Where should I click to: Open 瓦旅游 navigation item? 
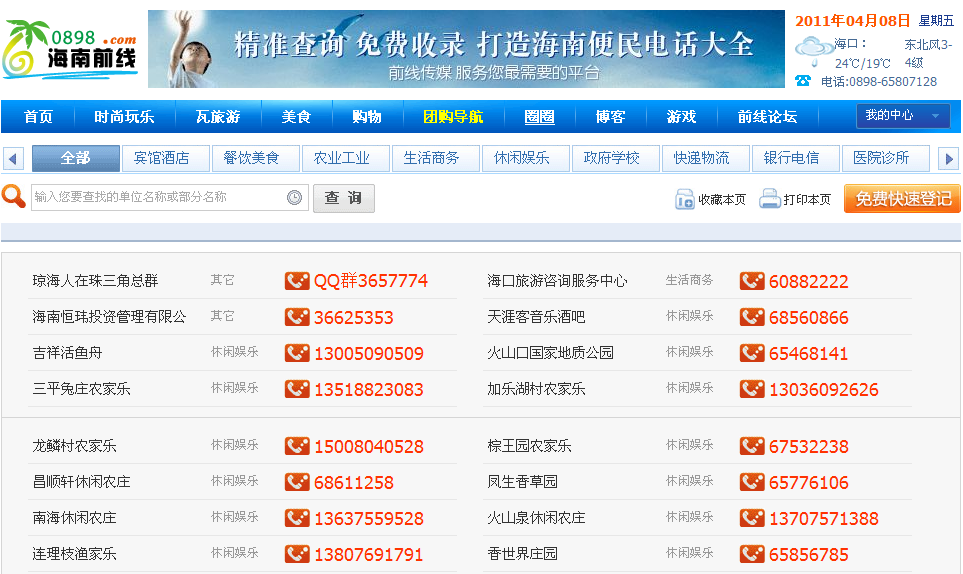tap(218, 117)
